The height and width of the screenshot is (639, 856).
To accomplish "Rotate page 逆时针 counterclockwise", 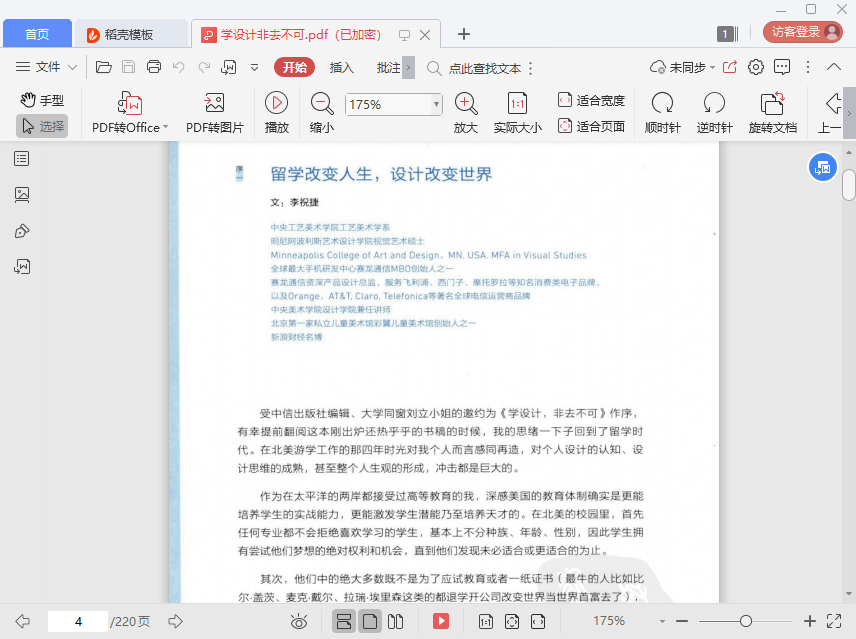I will click(714, 112).
